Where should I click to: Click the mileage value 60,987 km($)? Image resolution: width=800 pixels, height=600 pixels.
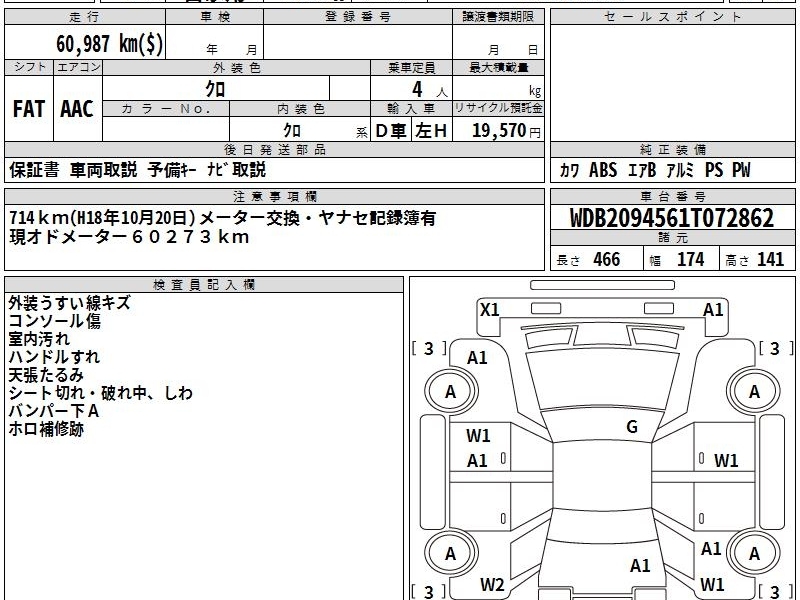tap(109, 43)
